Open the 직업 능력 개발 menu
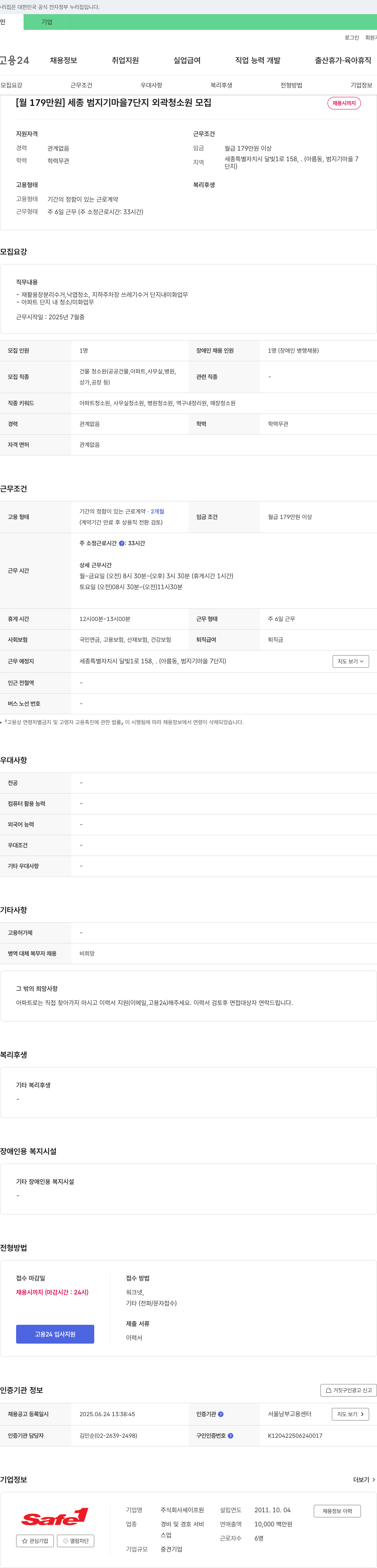 pyautogui.click(x=258, y=60)
